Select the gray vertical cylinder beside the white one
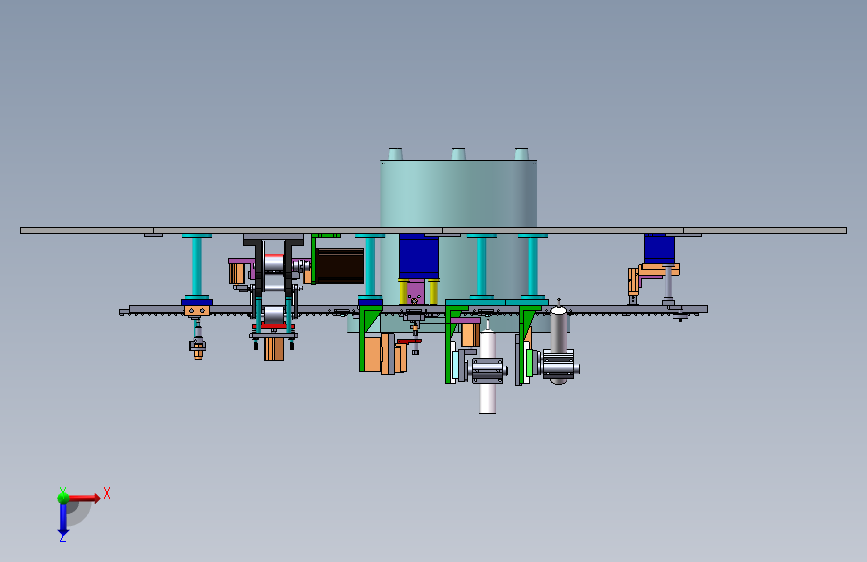Viewport: 867px width, 562px height. click(559, 330)
